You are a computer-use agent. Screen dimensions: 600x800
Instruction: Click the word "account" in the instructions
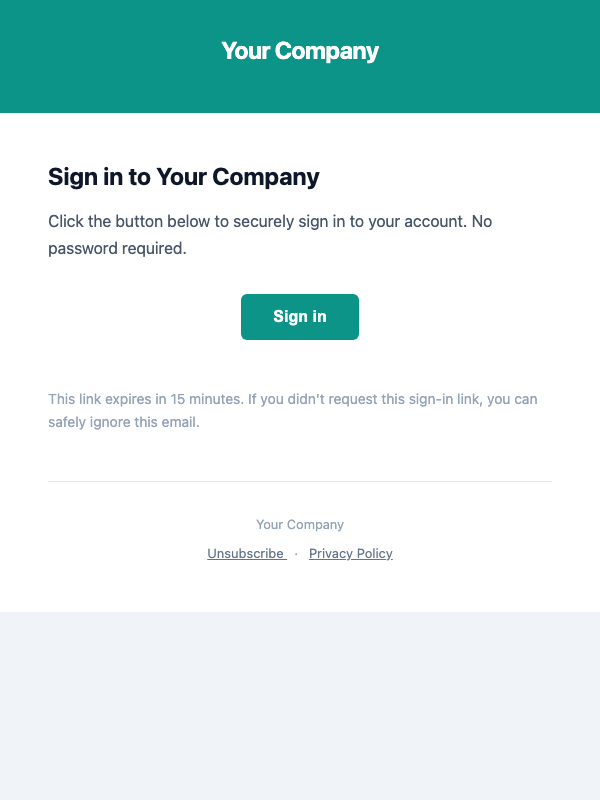(433, 221)
